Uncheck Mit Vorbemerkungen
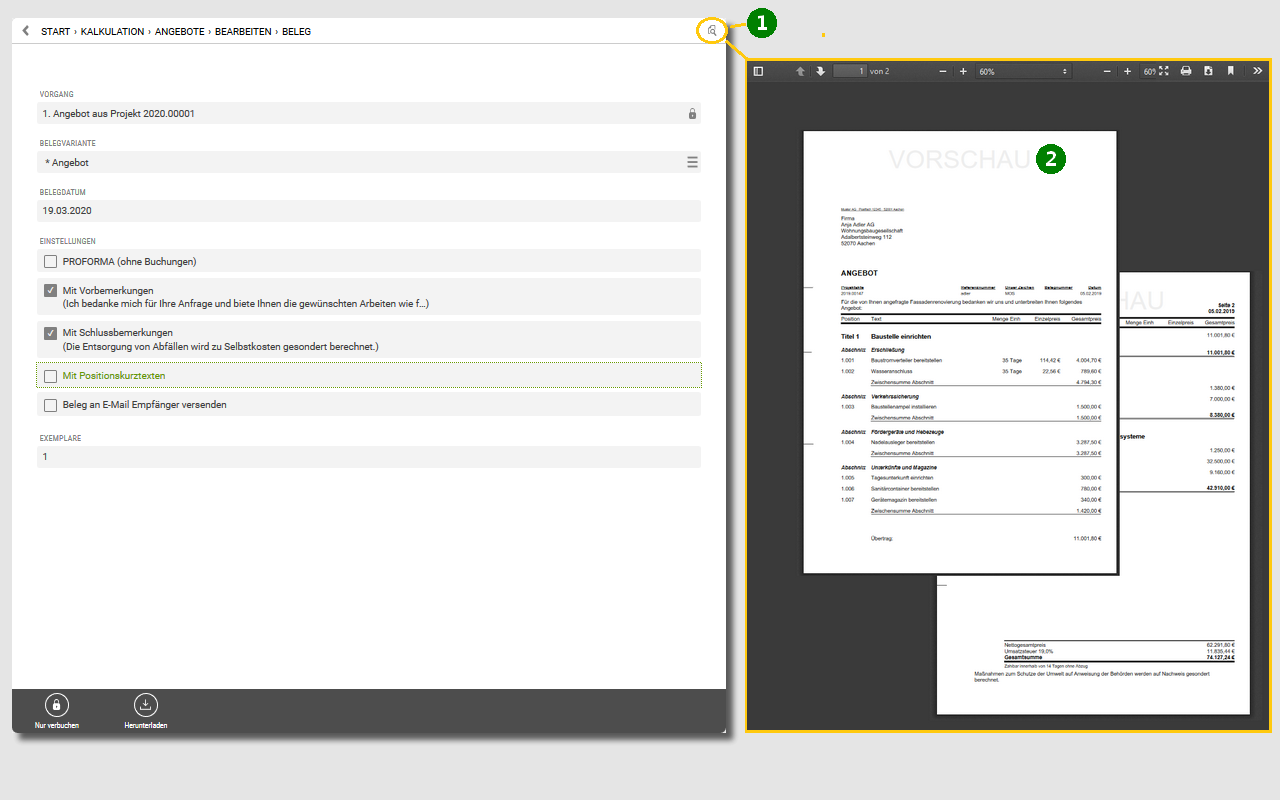The image size is (1280, 800). pyautogui.click(x=50, y=290)
